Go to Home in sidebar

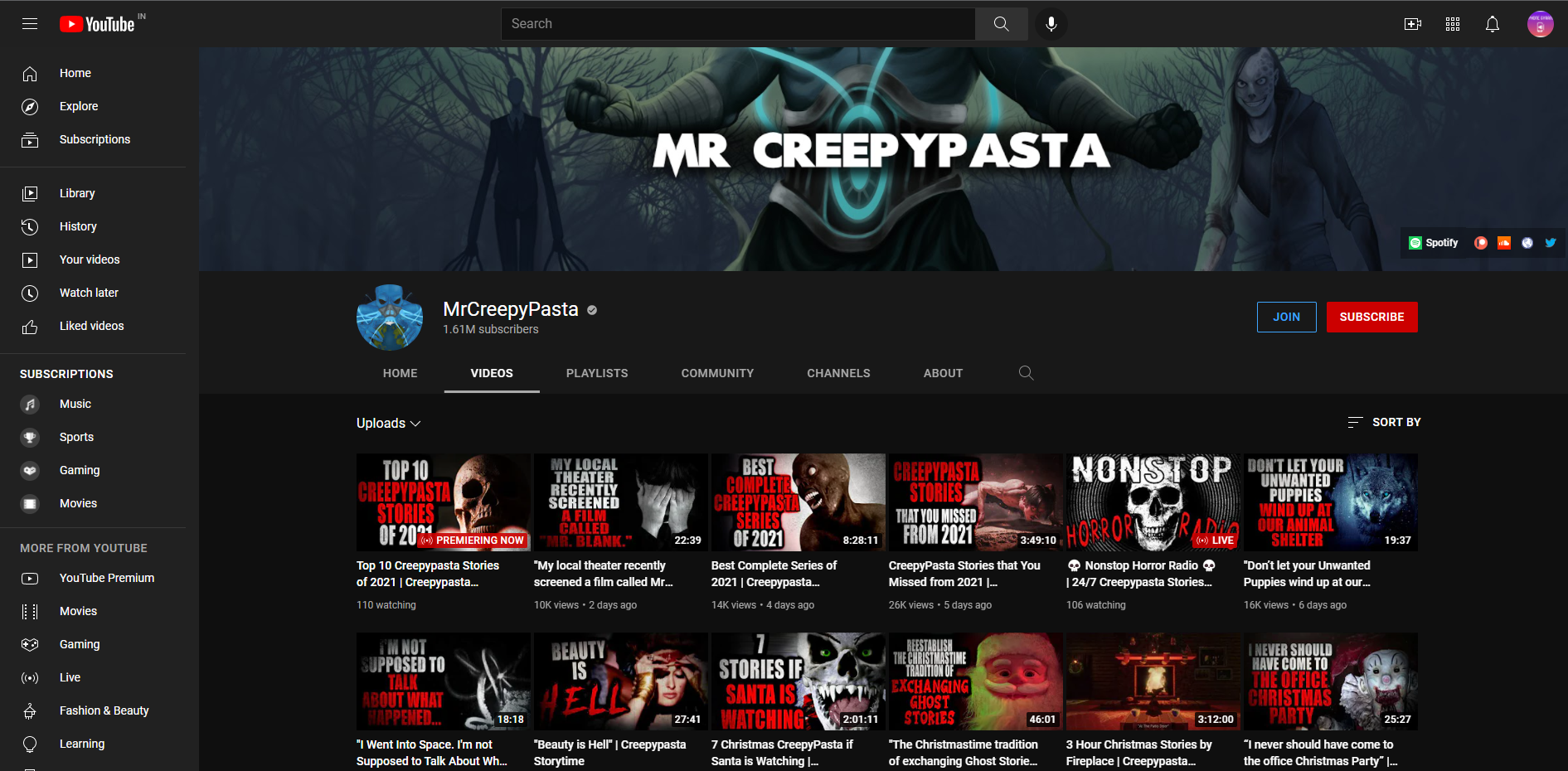(x=93, y=73)
